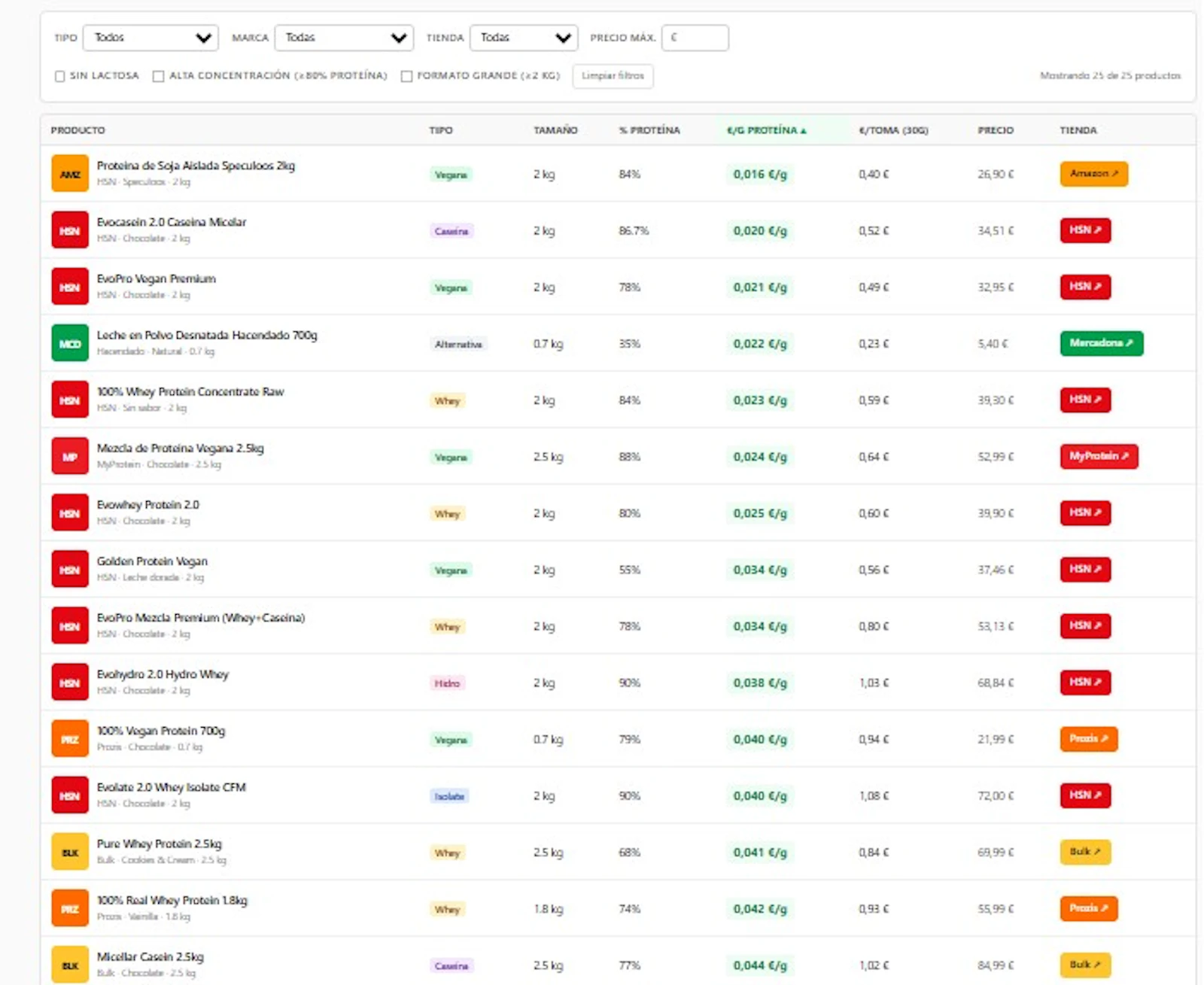The height and width of the screenshot is (985, 1204).
Task: Sort by Producto column header
Action: tap(78, 130)
